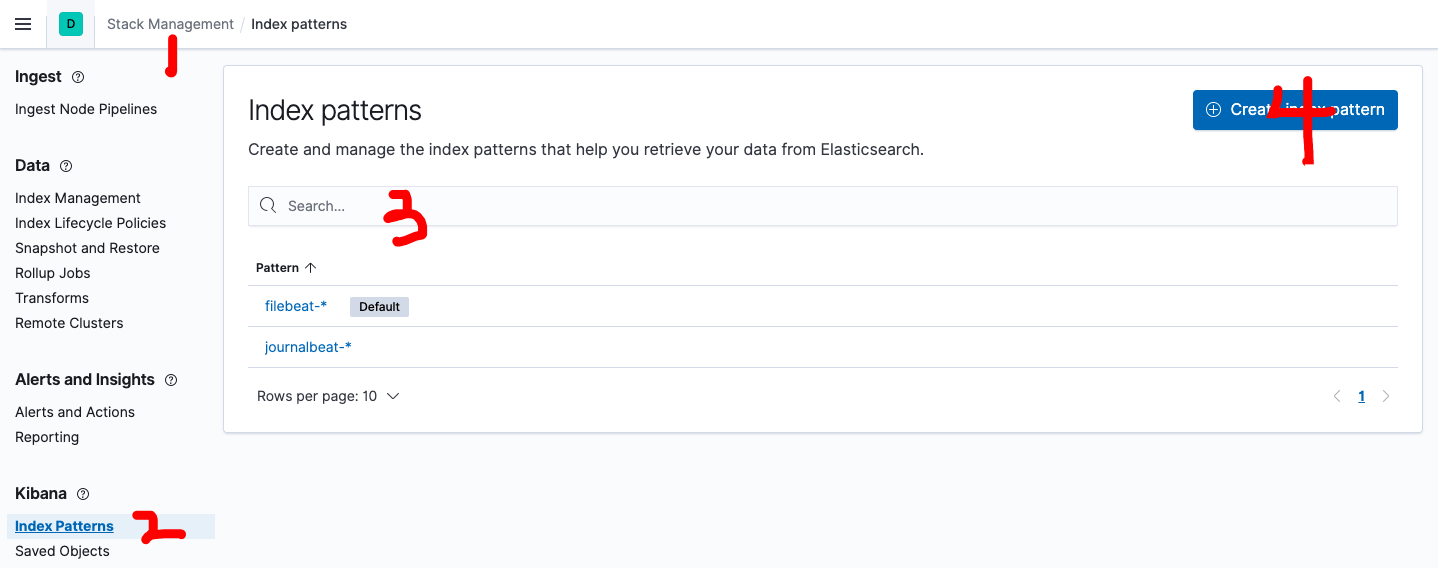Expand Rows per page dropdown
Viewport: 1438px width, 568px height.
328,396
